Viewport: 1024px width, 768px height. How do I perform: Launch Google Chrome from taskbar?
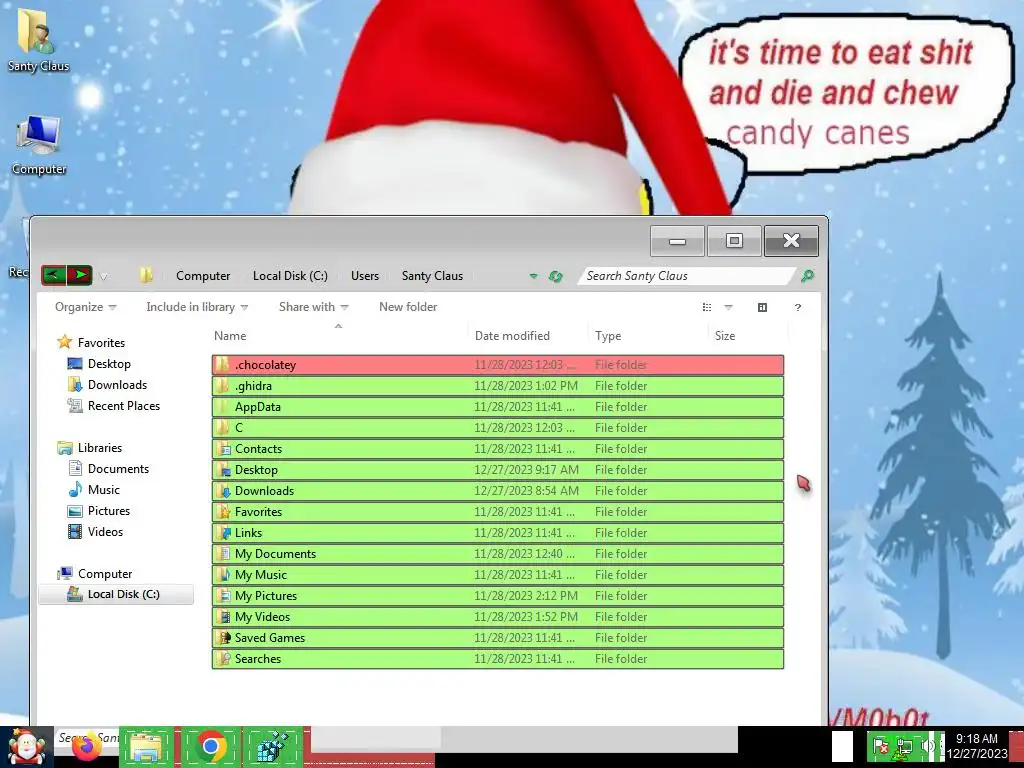210,747
